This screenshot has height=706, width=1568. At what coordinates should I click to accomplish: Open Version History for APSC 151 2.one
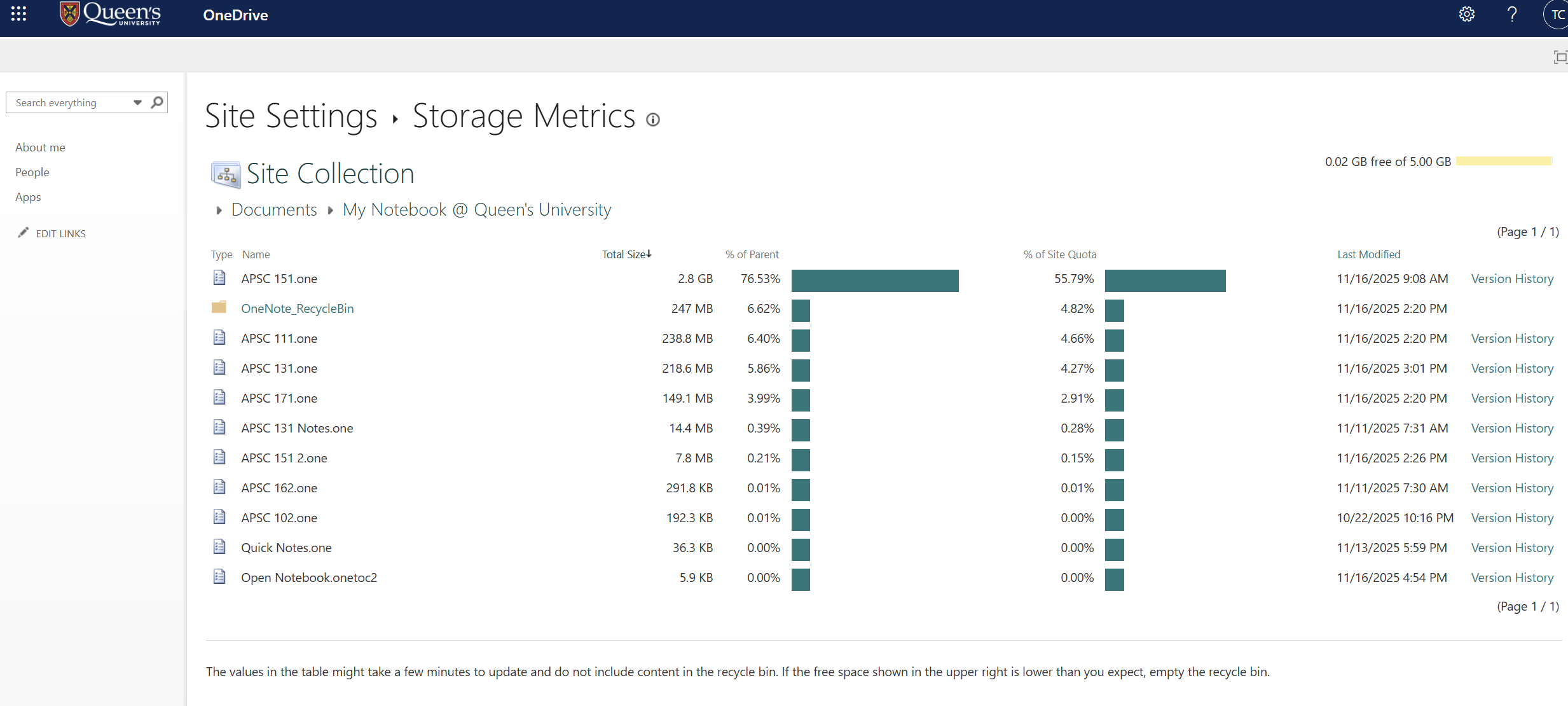(1512, 458)
